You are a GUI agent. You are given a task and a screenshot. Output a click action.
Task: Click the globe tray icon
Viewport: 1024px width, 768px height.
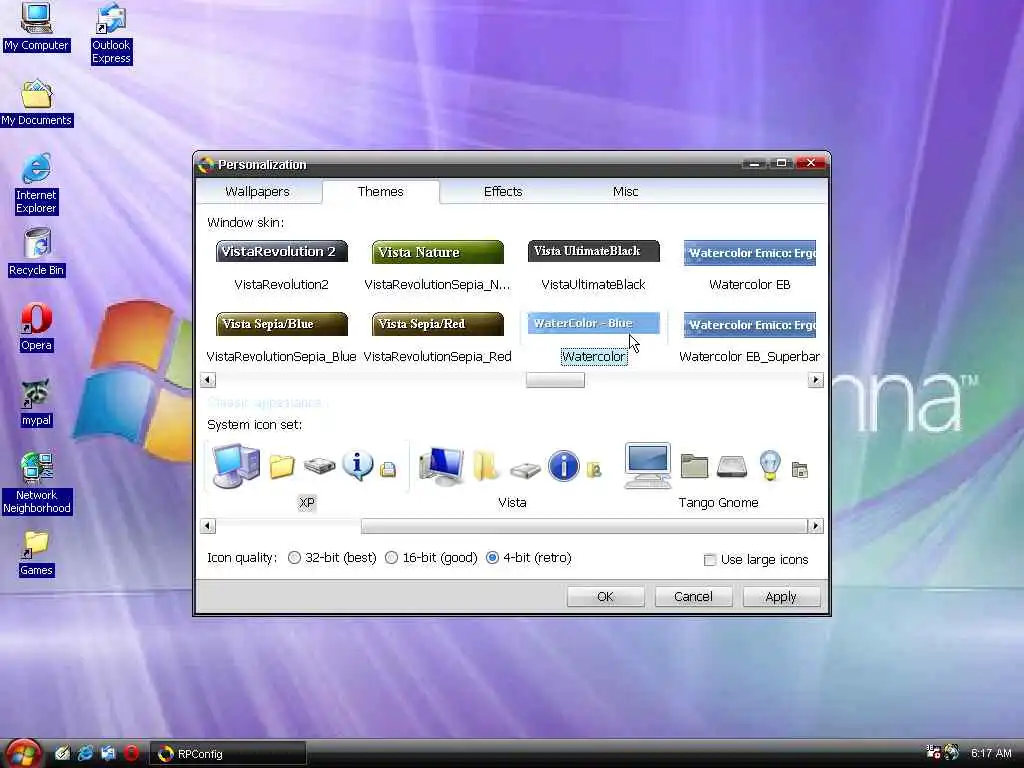pyautogui.click(x=952, y=753)
